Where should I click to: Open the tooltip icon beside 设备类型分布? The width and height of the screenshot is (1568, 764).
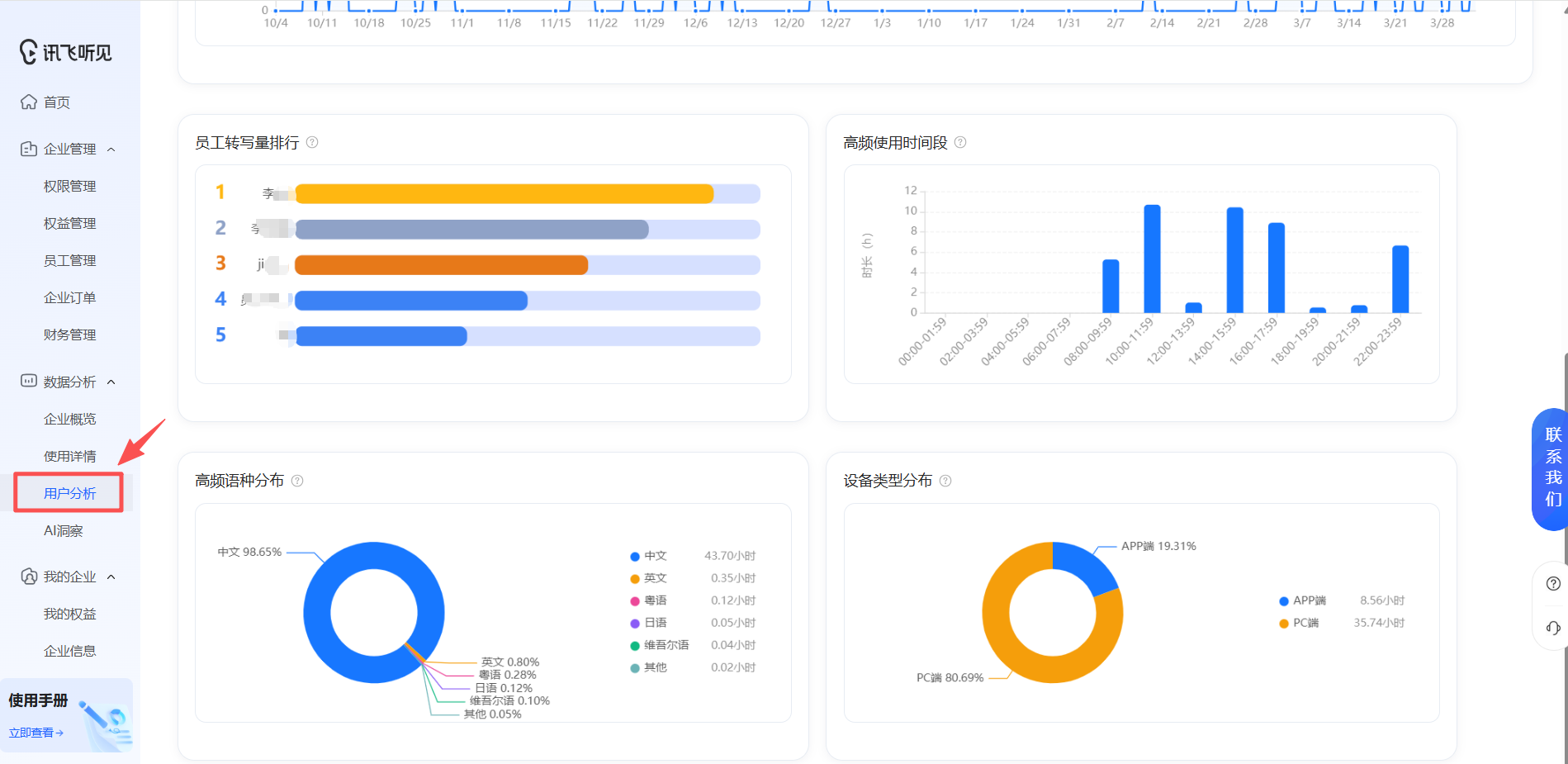(946, 480)
